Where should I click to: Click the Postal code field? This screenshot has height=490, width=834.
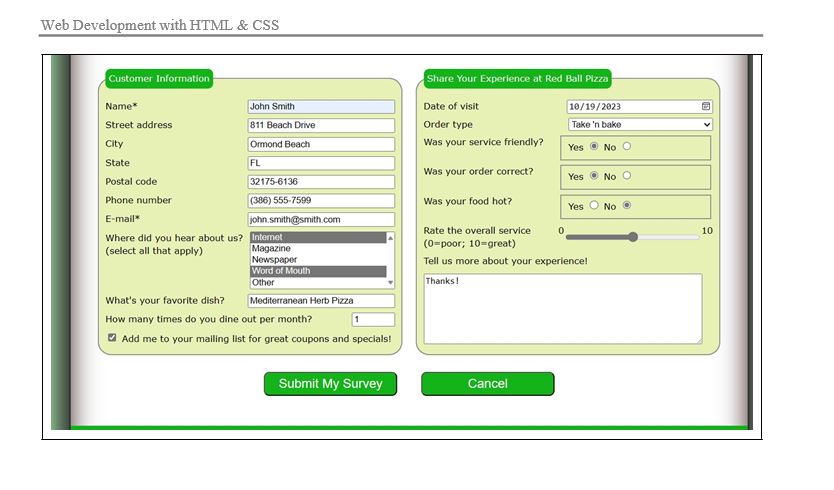point(321,181)
